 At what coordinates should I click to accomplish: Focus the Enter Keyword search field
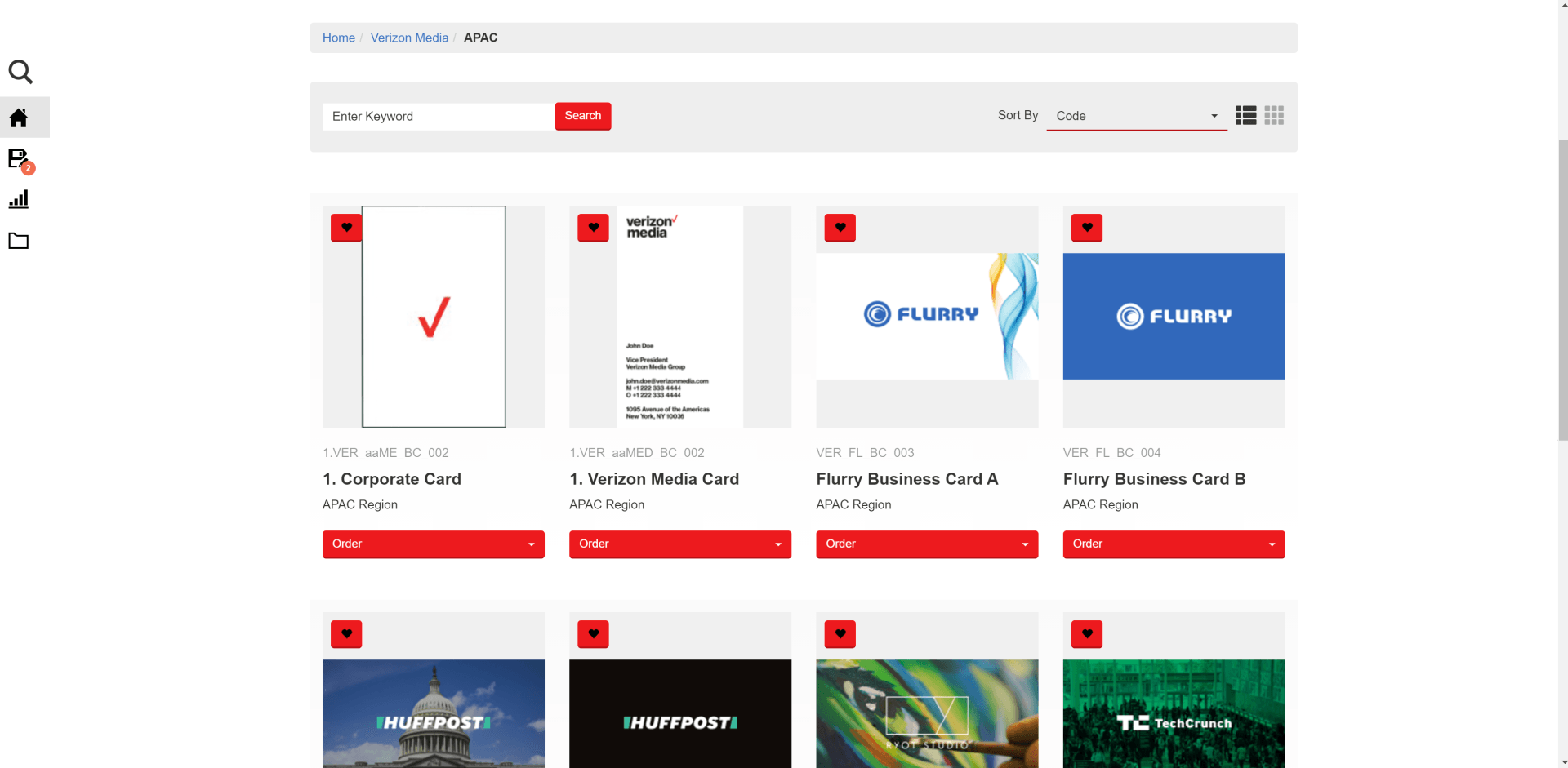point(438,117)
